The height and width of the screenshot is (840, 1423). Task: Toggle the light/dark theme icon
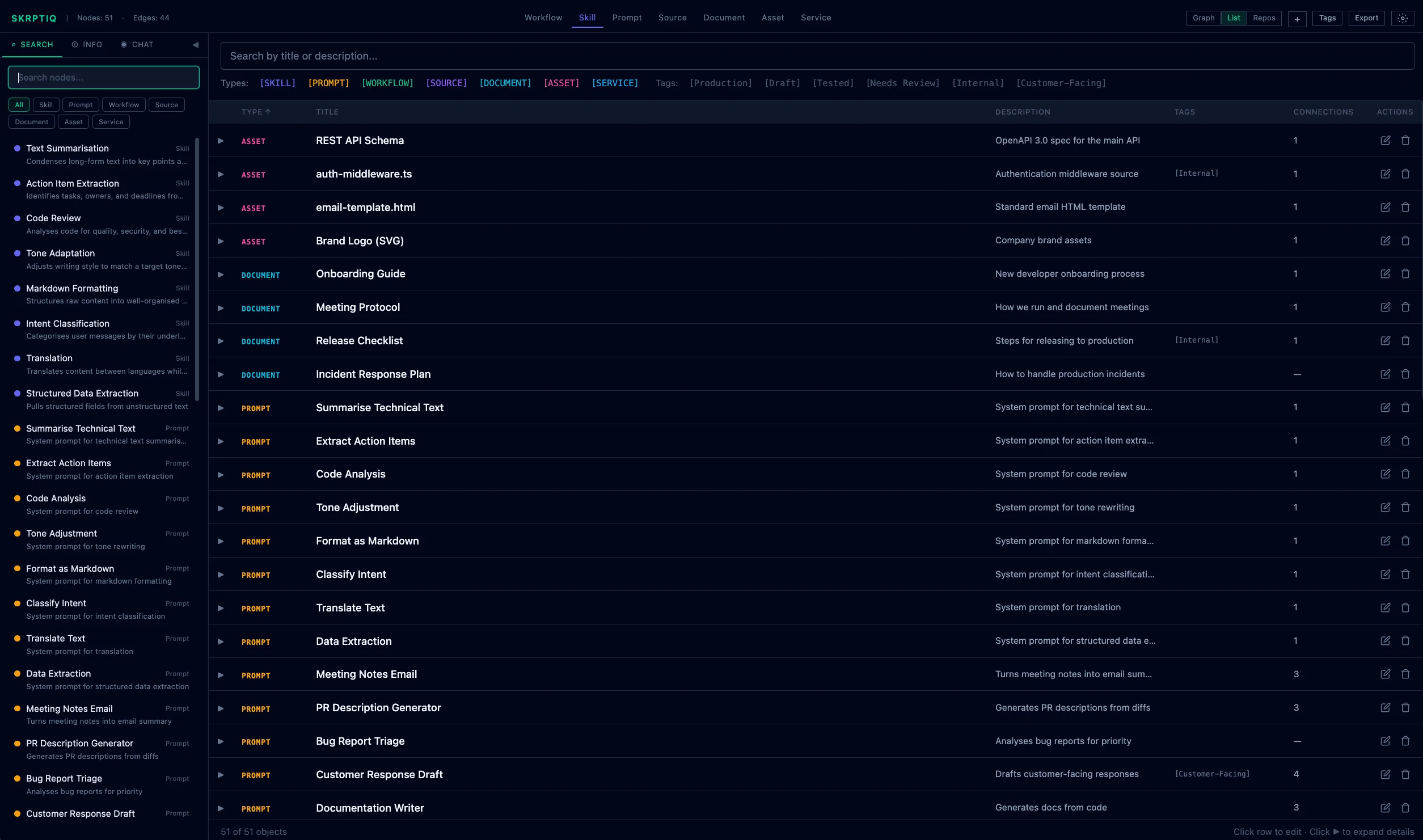click(x=1403, y=18)
